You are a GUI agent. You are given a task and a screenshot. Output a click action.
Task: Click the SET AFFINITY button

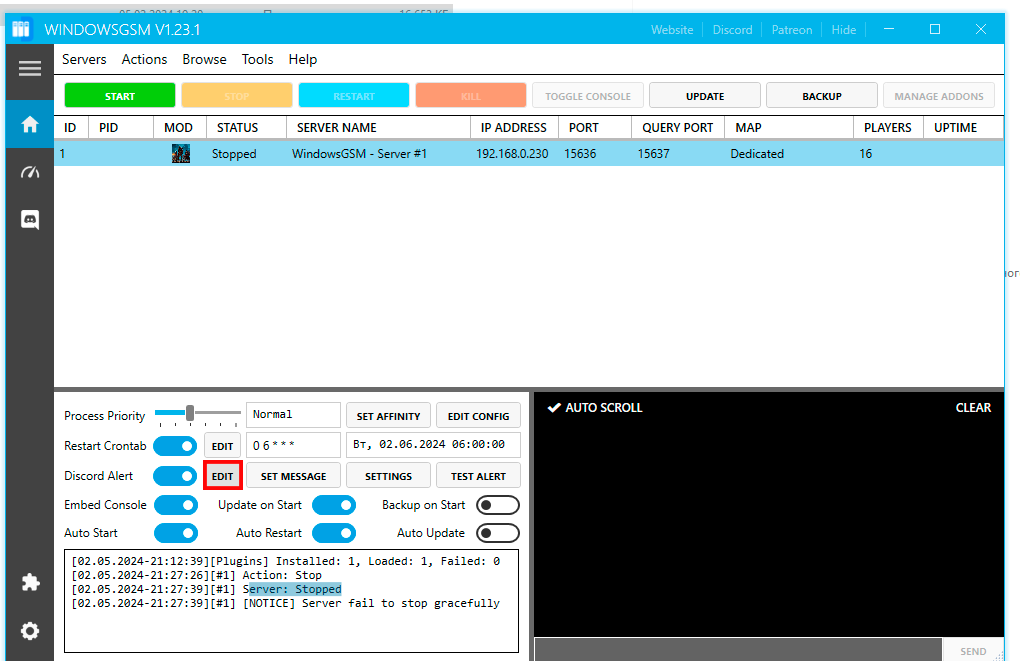(388, 416)
